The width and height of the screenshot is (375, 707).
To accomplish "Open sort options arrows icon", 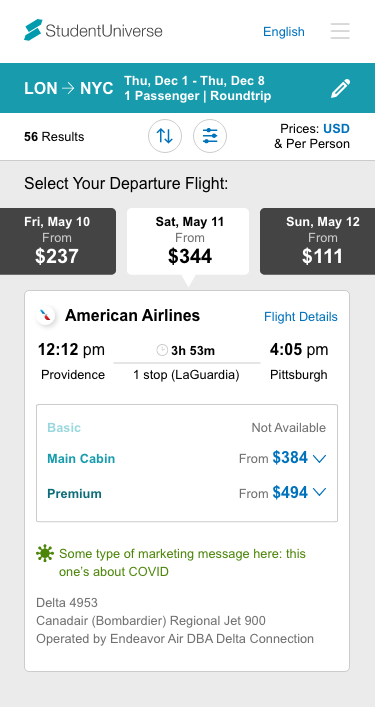I will pos(165,136).
